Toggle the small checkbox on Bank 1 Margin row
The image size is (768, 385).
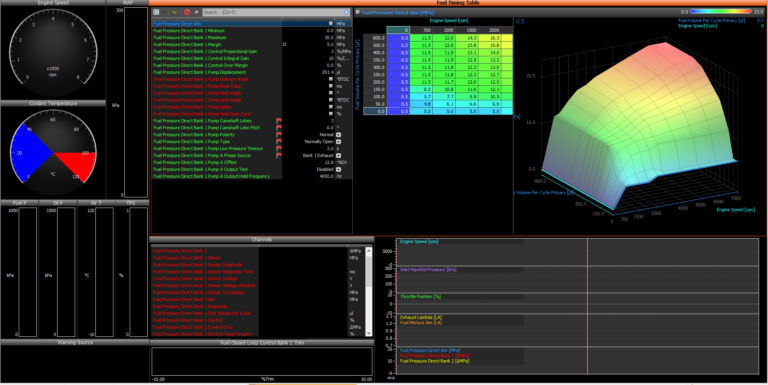[x=284, y=44]
